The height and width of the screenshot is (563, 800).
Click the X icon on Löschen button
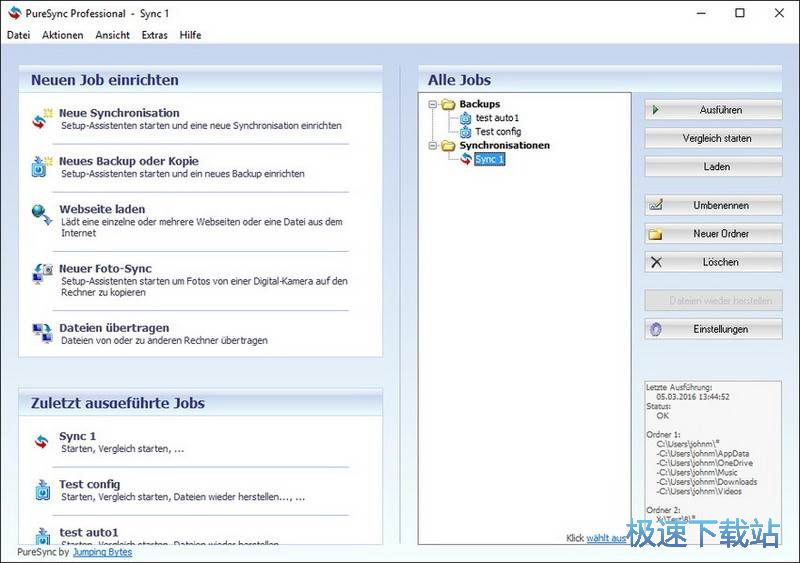pyautogui.click(x=656, y=262)
